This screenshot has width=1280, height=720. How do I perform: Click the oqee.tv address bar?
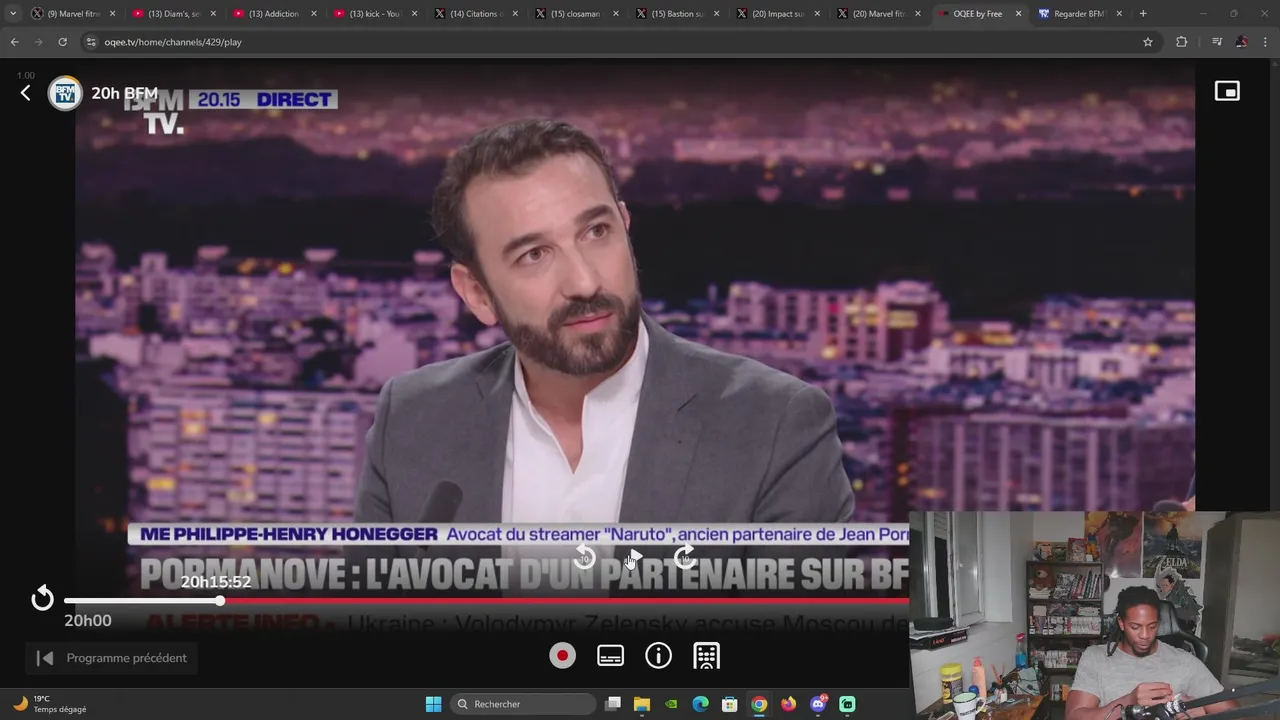click(620, 42)
